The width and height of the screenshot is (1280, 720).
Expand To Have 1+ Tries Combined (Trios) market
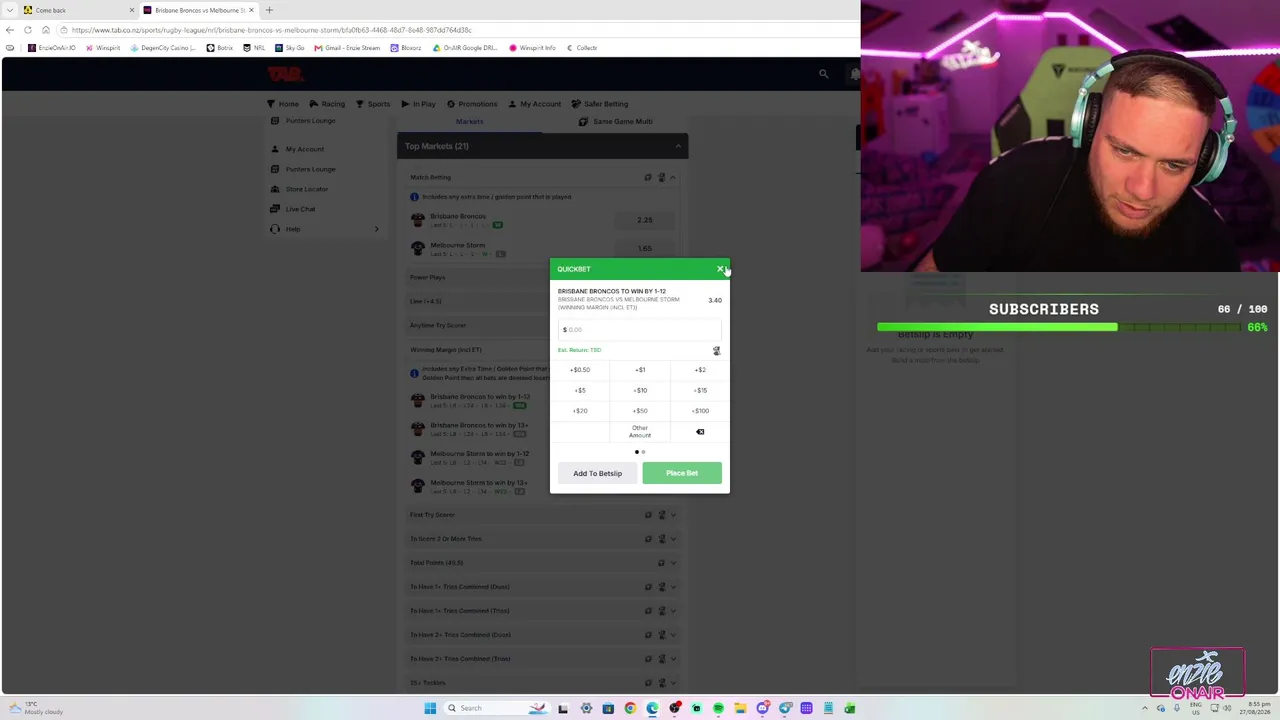[x=673, y=611]
